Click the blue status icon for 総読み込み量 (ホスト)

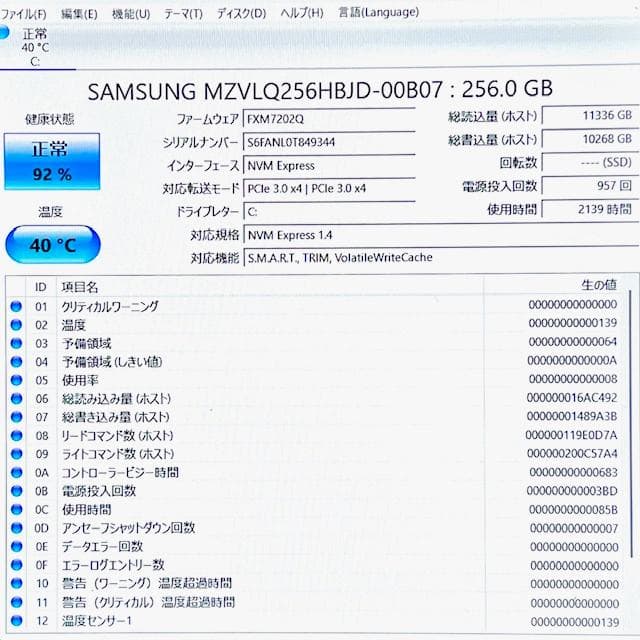coord(16,398)
